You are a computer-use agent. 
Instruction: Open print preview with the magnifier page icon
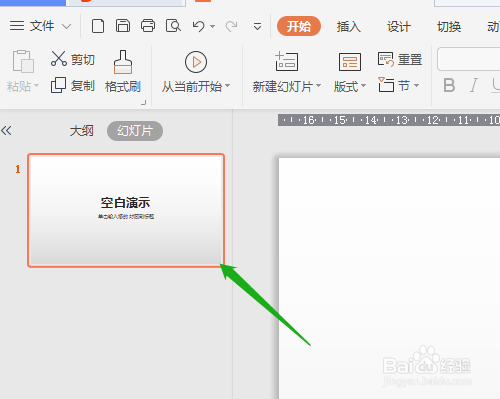tap(173, 26)
